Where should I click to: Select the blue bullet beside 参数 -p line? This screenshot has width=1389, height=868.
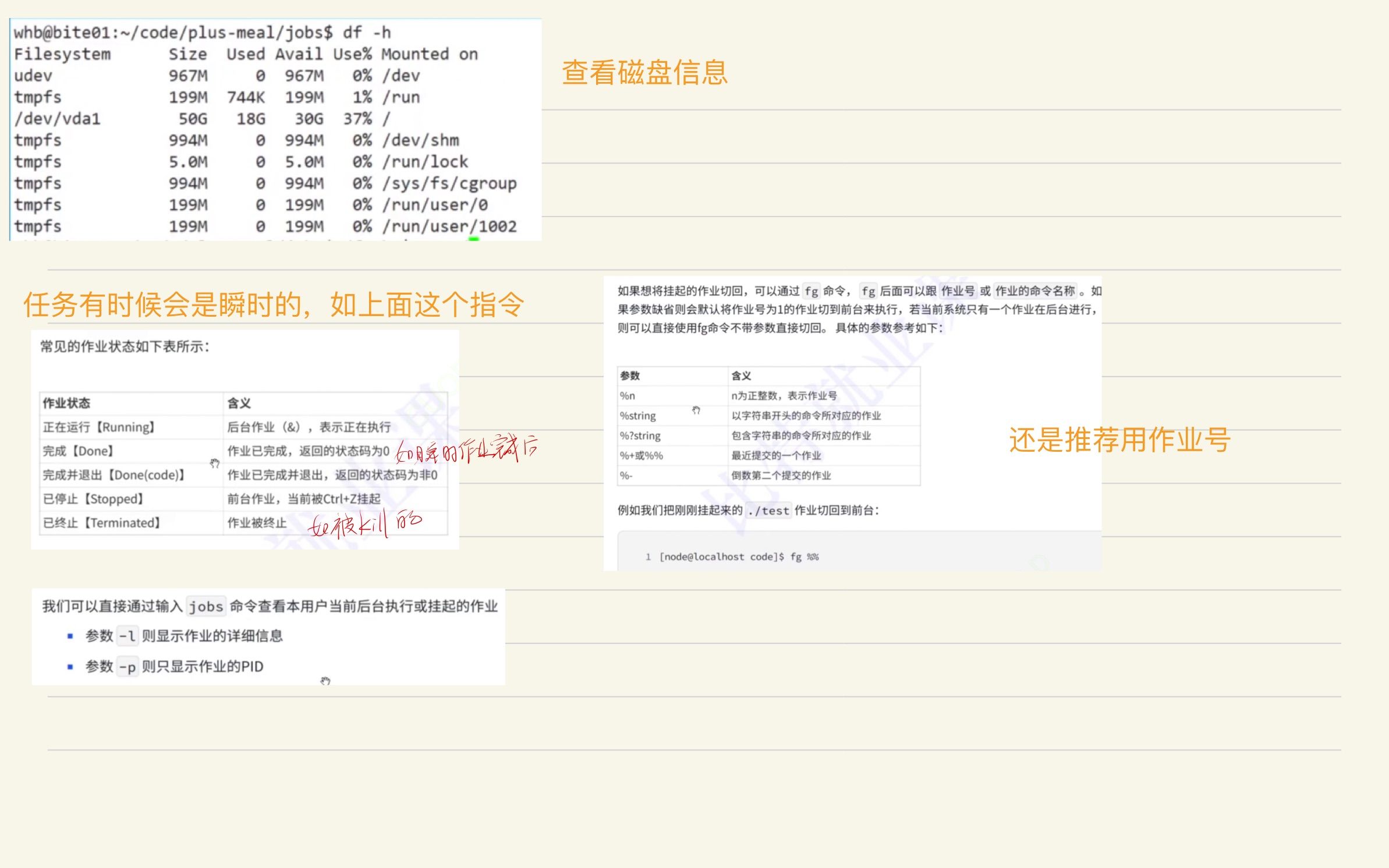click(71, 667)
